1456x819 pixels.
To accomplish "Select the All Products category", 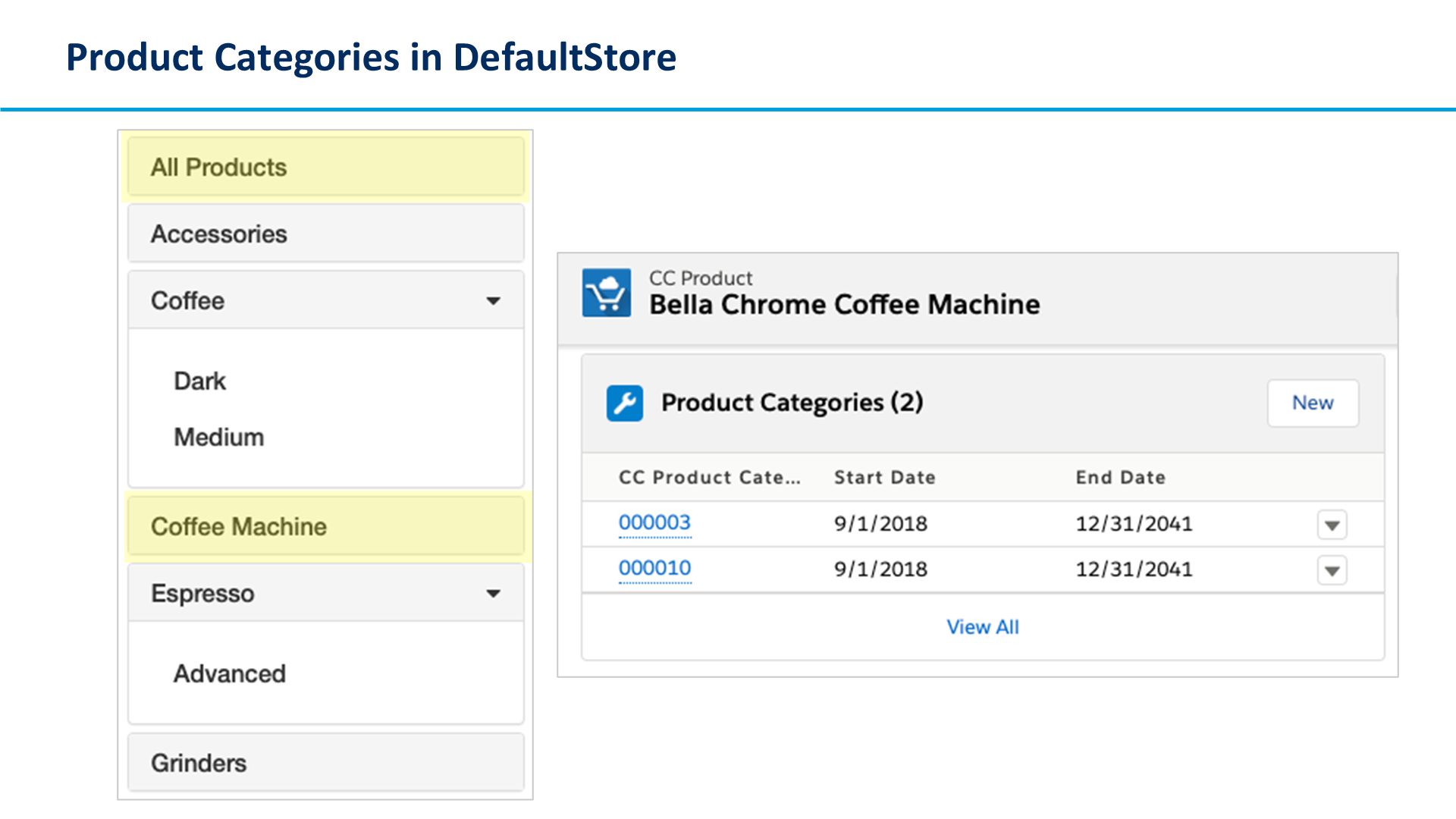I will tap(326, 167).
